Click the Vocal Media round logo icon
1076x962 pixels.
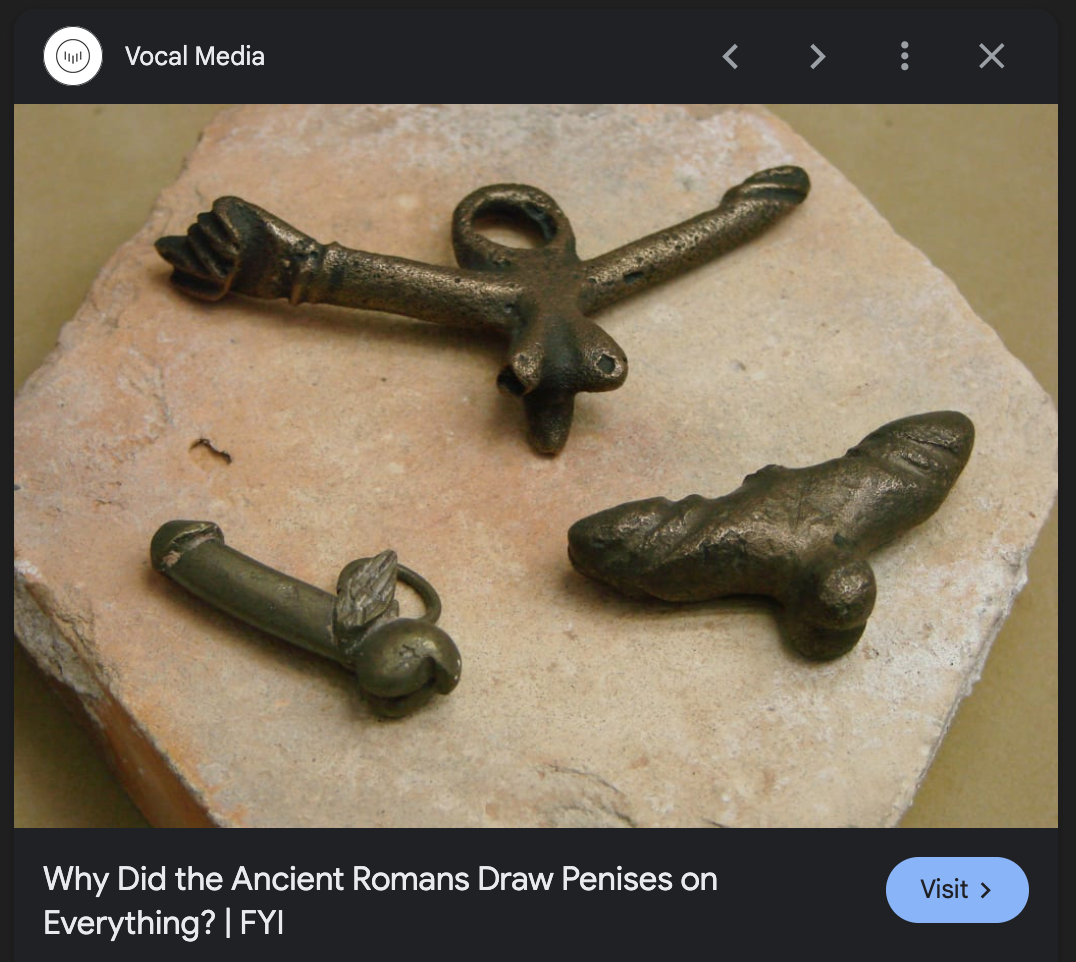73,56
